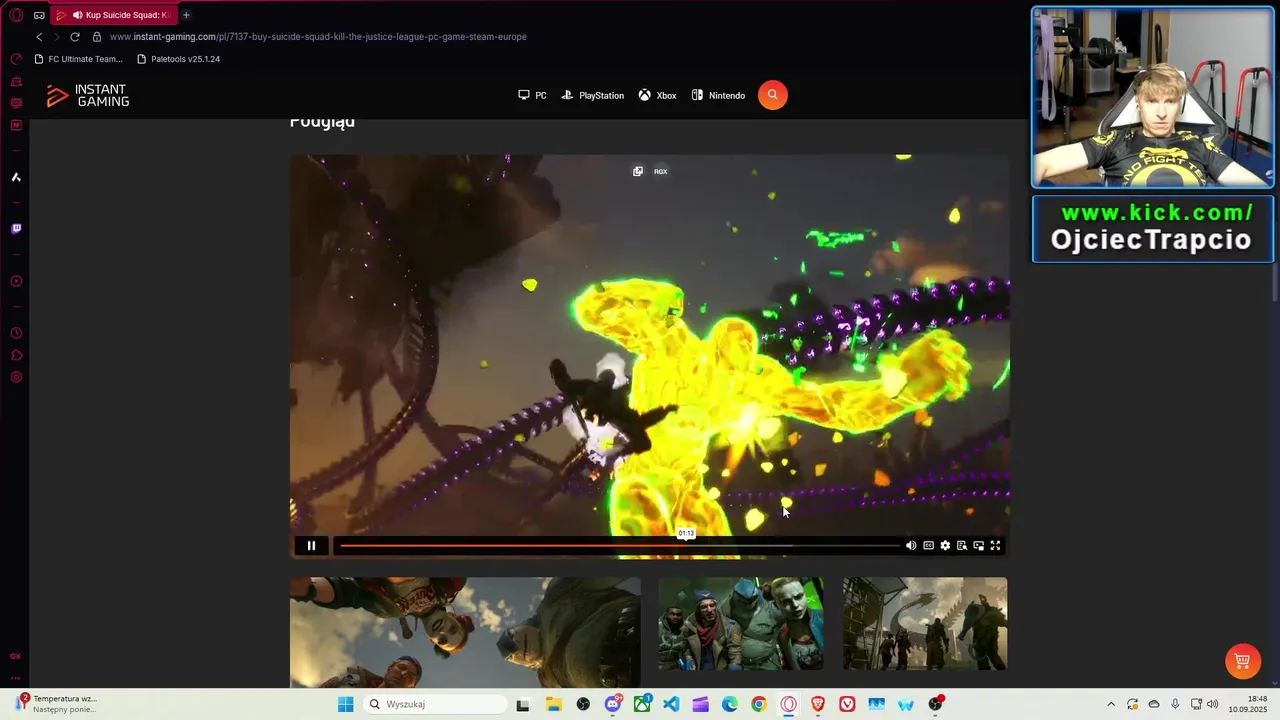Open the PlayStation games menu

click(x=592, y=95)
